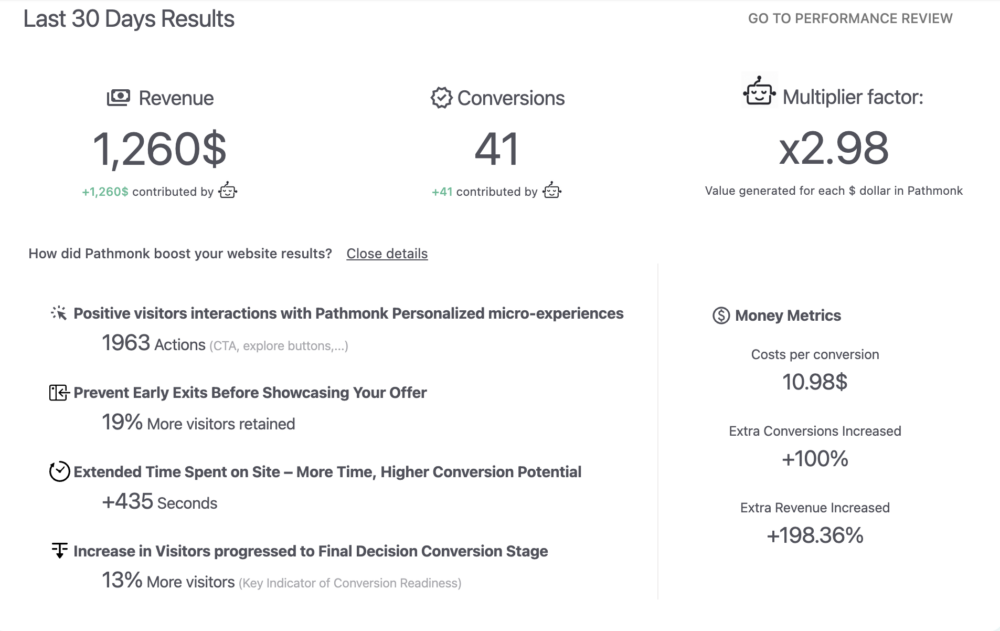Select the Costs per conversion 10.98$ figure
This screenshot has width=1000, height=631.
tap(815, 381)
